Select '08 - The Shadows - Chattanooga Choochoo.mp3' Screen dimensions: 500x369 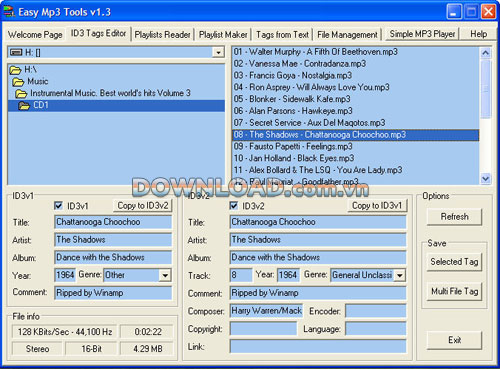(356, 135)
